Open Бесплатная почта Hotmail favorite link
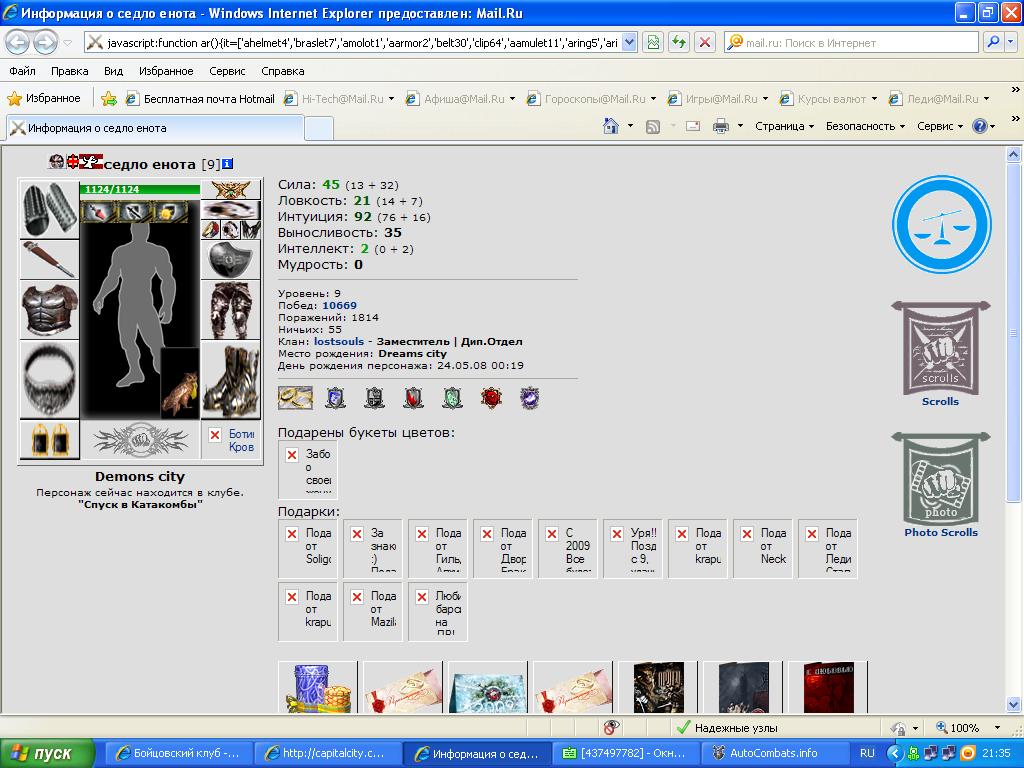The height and width of the screenshot is (768, 1024). (200, 99)
